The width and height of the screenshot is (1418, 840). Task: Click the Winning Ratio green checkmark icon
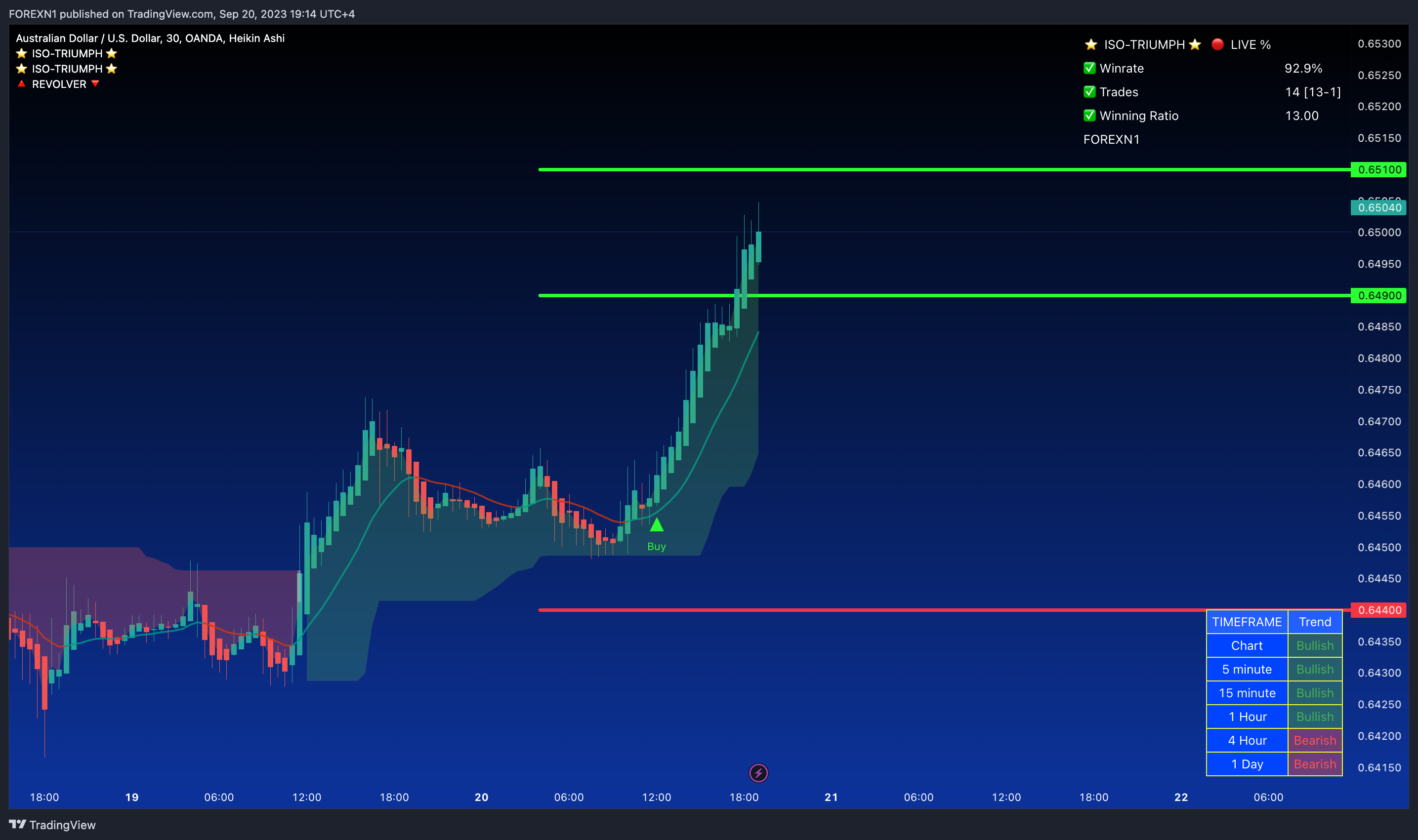click(x=1089, y=116)
